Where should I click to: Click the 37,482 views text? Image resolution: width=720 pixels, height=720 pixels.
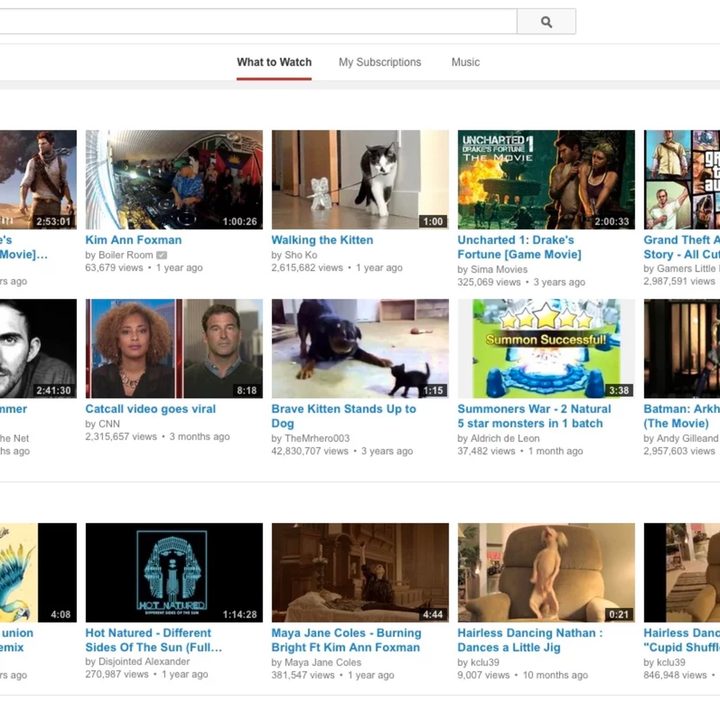coord(486,451)
